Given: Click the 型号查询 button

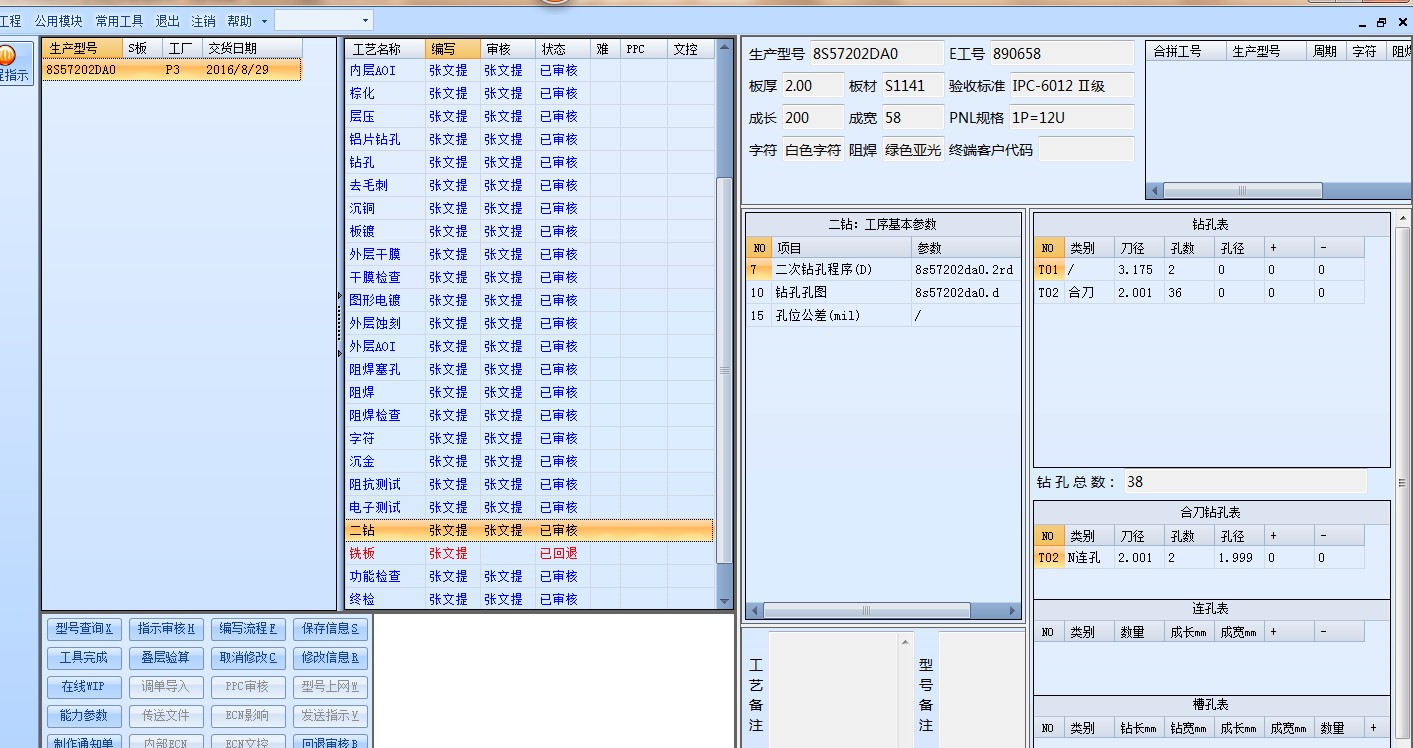Looking at the screenshot, I should pos(84,629).
